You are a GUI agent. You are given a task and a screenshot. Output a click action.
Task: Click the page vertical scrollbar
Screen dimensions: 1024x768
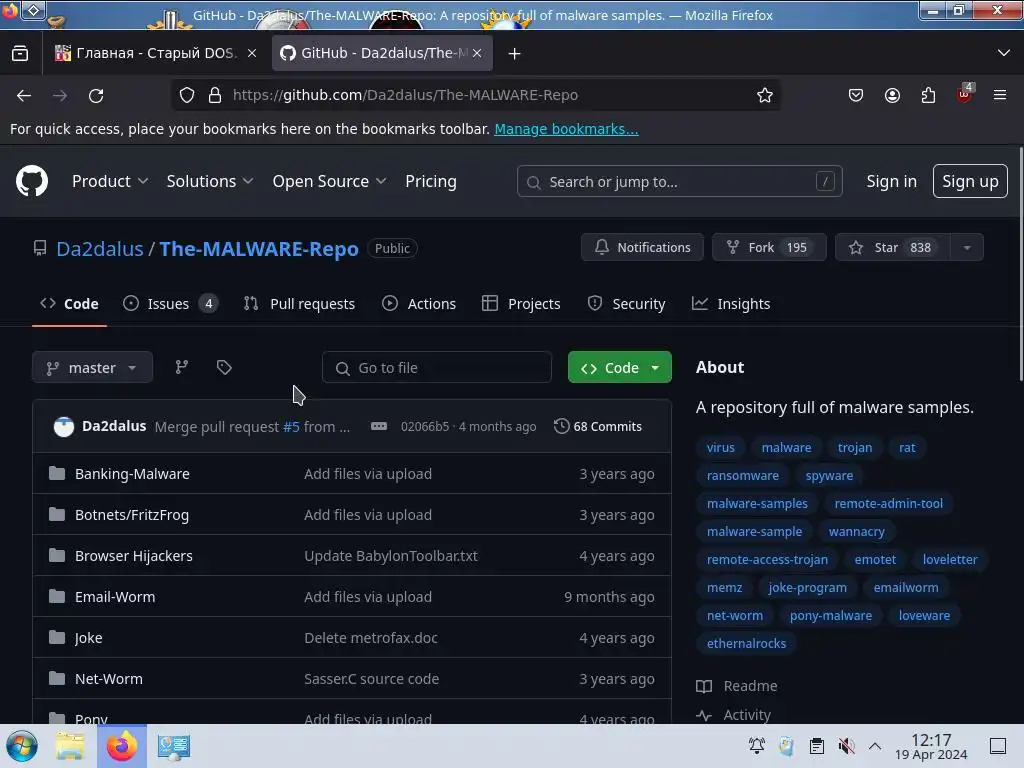pos(1020,264)
